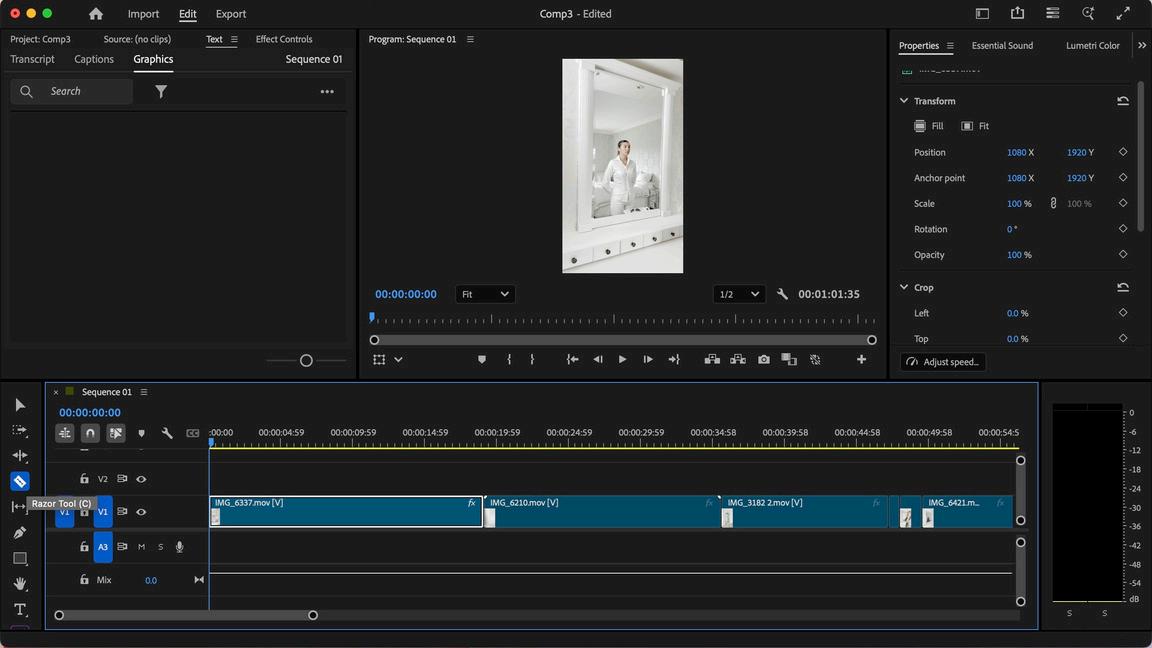The width and height of the screenshot is (1152, 648).
Task: Open the Essential Sound tab
Action: (1002, 46)
